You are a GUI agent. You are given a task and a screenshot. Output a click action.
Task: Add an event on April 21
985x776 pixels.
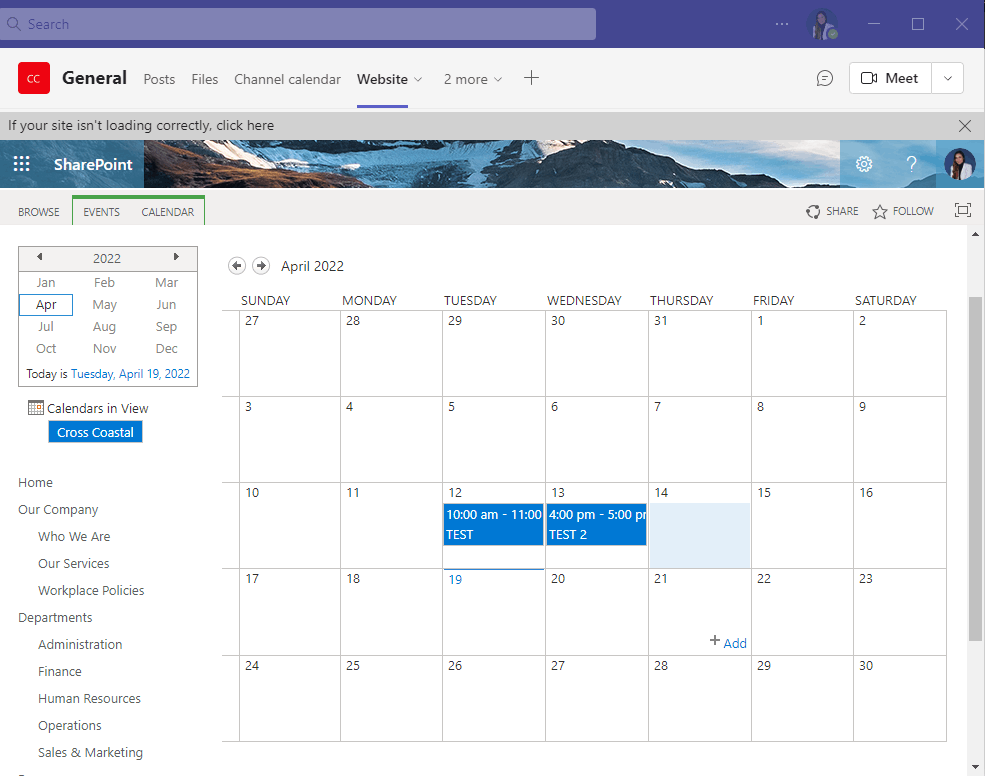click(728, 643)
